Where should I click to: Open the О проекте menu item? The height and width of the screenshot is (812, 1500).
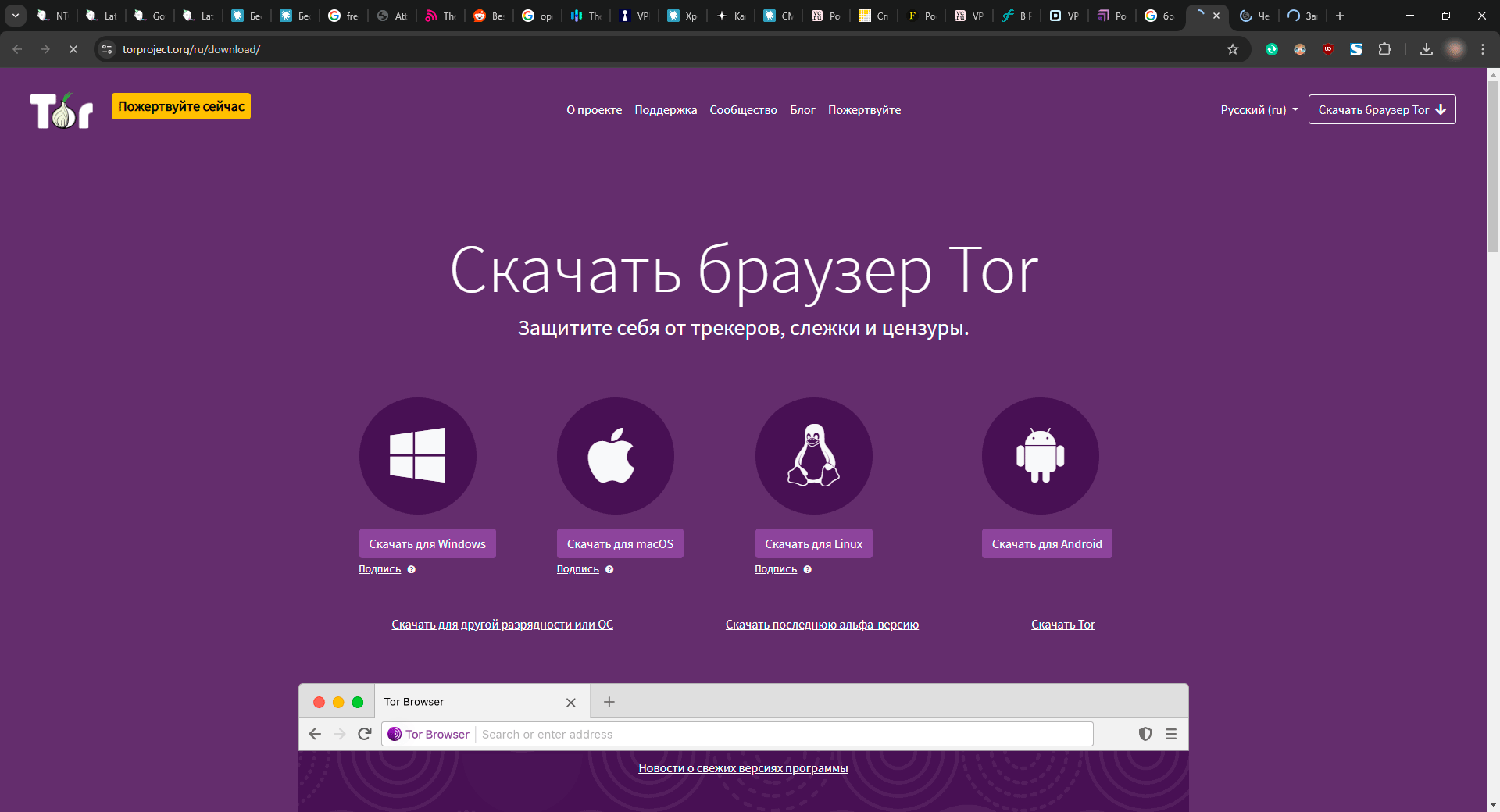(x=595, y=110)
